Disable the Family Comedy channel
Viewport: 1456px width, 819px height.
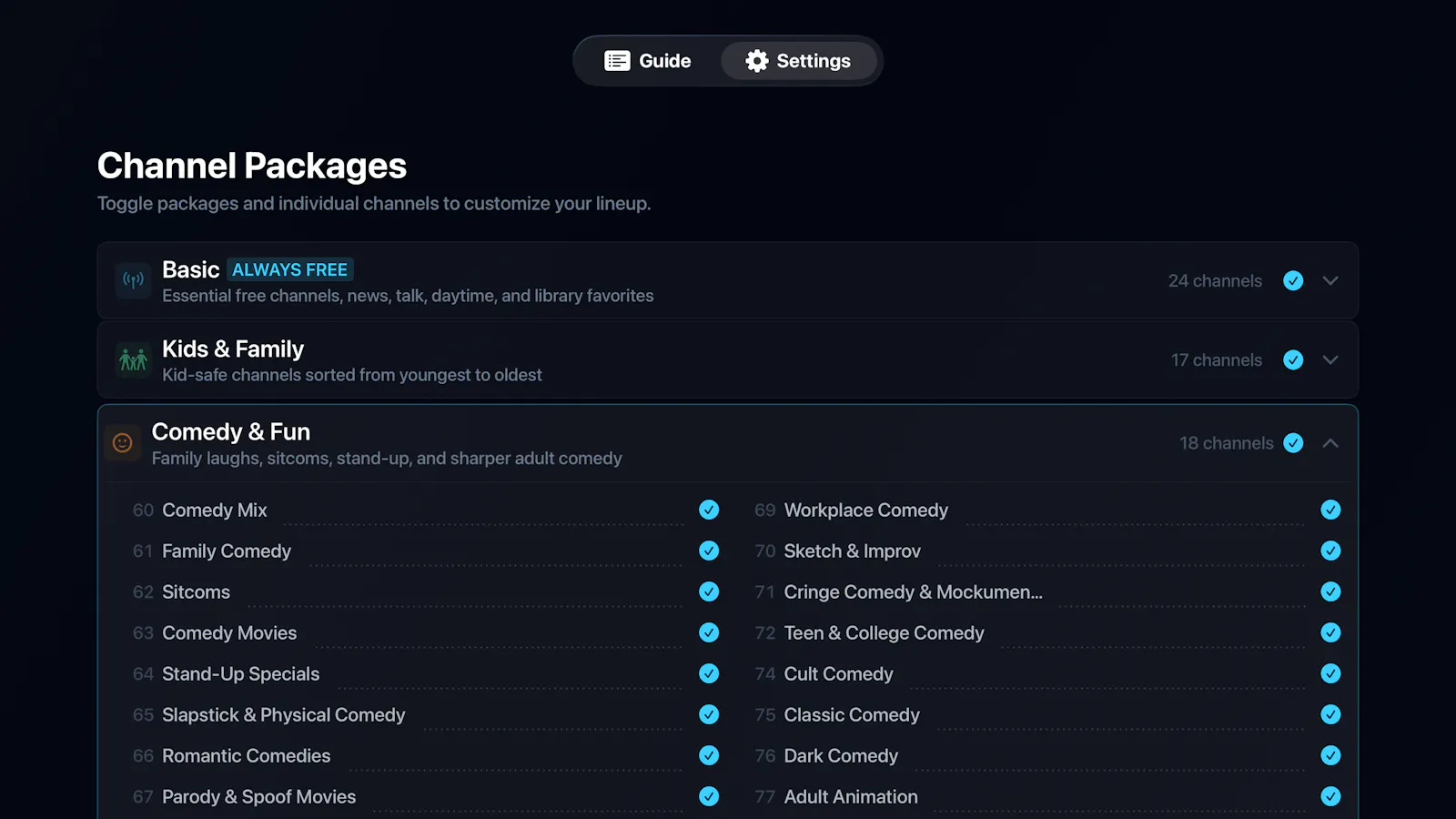[709, 551]
